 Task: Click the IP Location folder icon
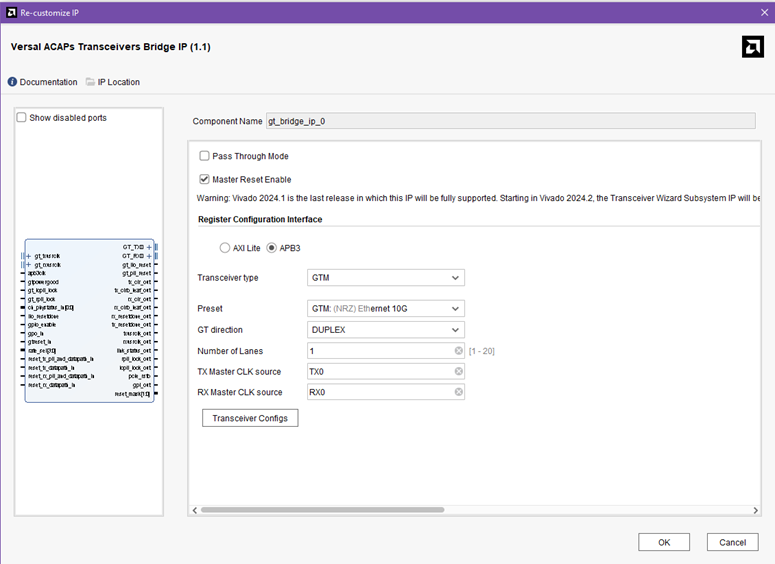pyautogui.click(x=90, y=82)
